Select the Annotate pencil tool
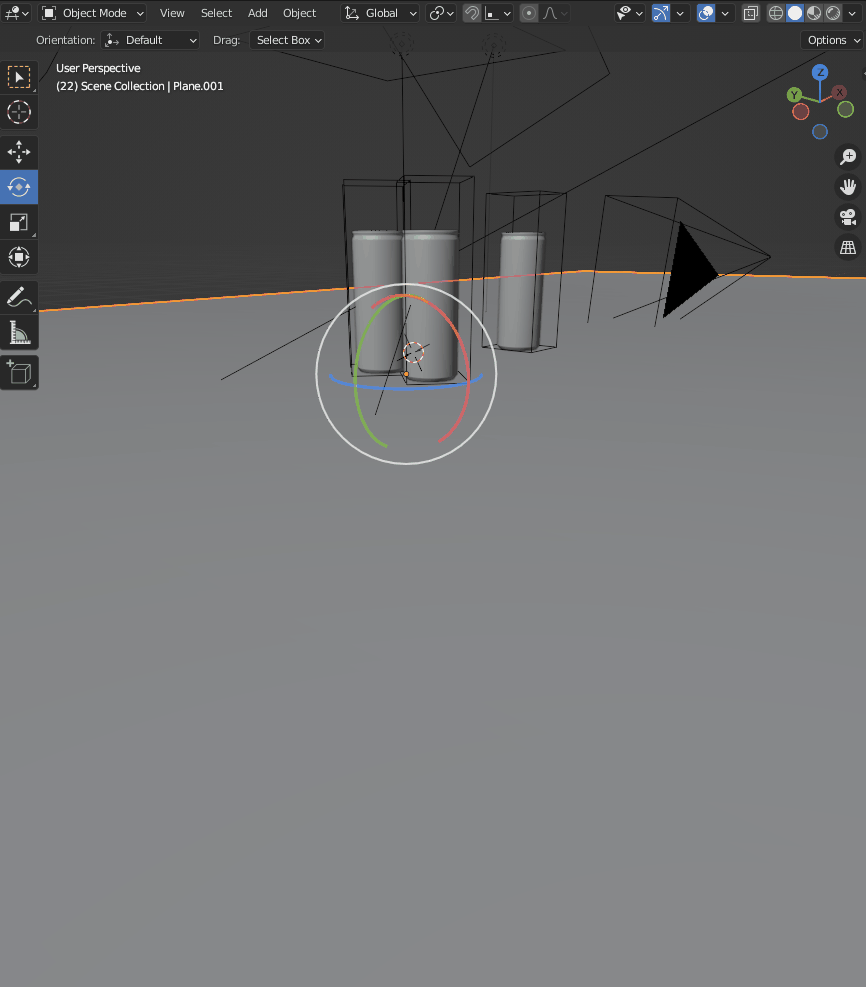This screenshot has width=866, height=987. pos(19,297)
